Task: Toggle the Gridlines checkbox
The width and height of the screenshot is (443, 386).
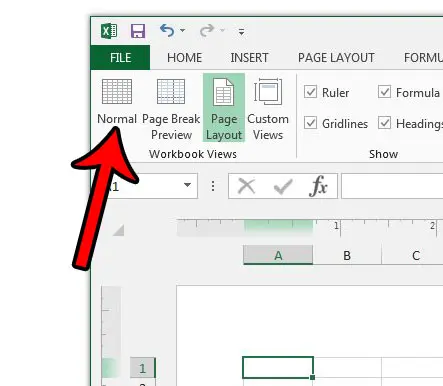Action: click(310, 123)
